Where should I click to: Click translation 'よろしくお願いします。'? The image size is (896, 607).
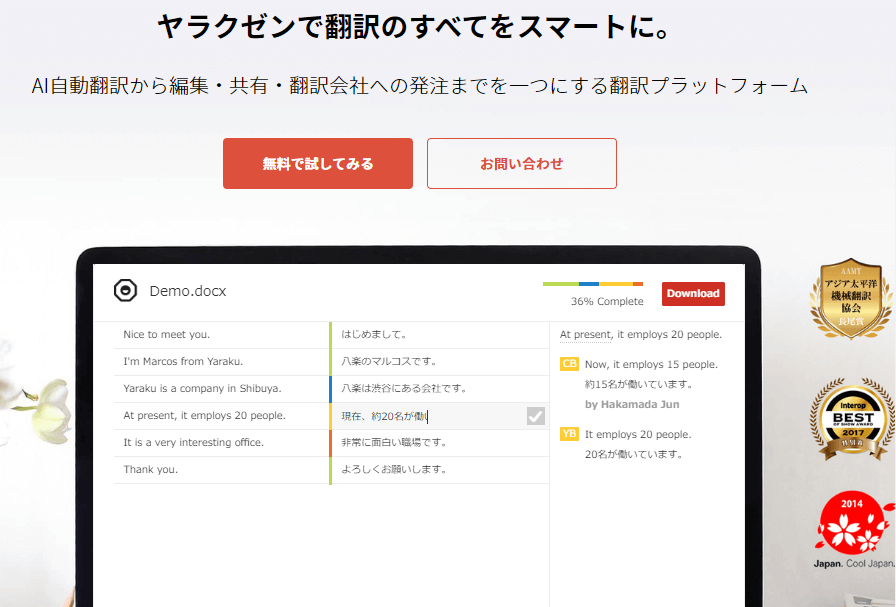[x=394, y=469]
